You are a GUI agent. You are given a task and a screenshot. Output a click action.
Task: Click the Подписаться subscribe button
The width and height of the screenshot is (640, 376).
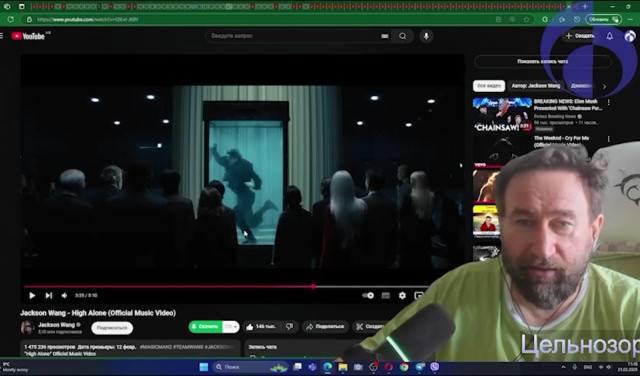pos(112,328)
